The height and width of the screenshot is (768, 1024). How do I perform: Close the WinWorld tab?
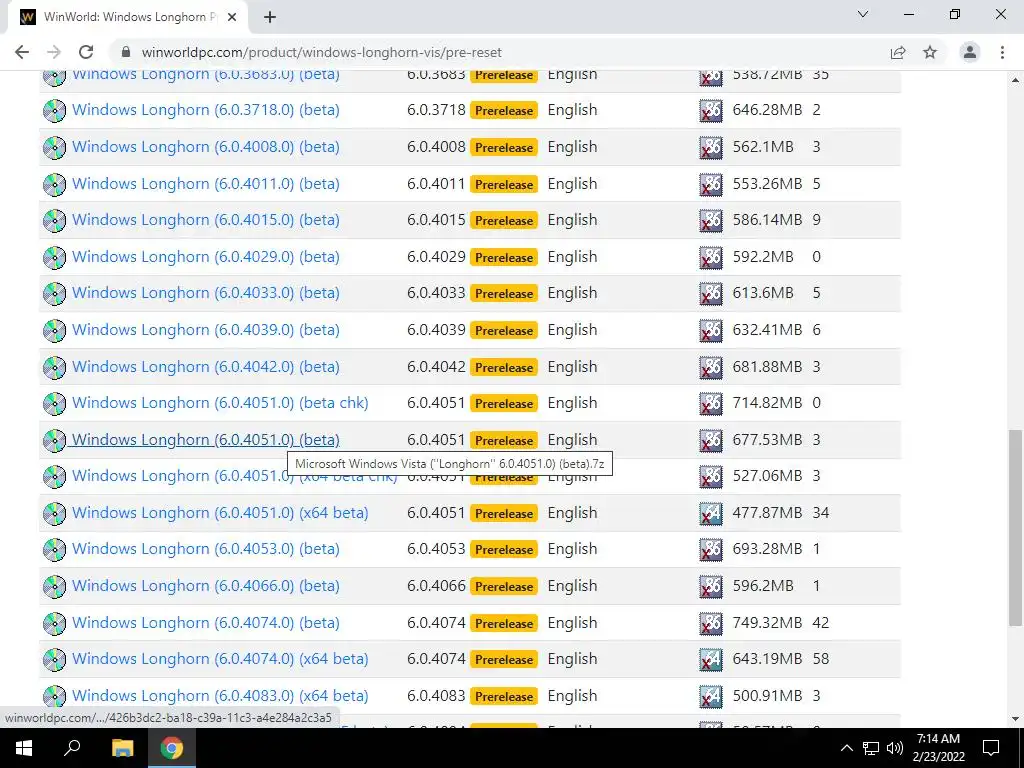coord(232,18)
